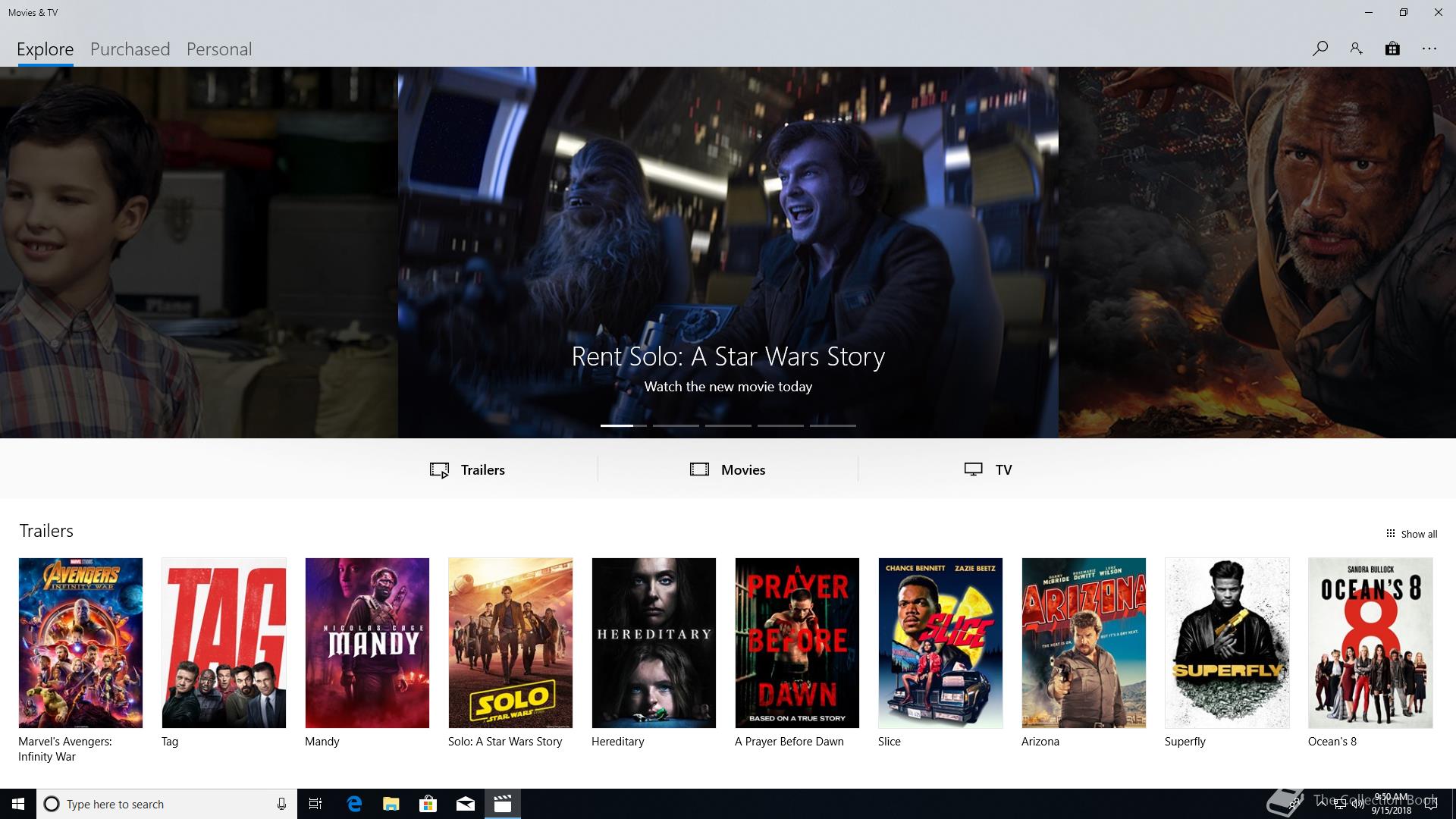Open the Hereditary movie poster
The image size is (1456, 819).
[654, 643]
